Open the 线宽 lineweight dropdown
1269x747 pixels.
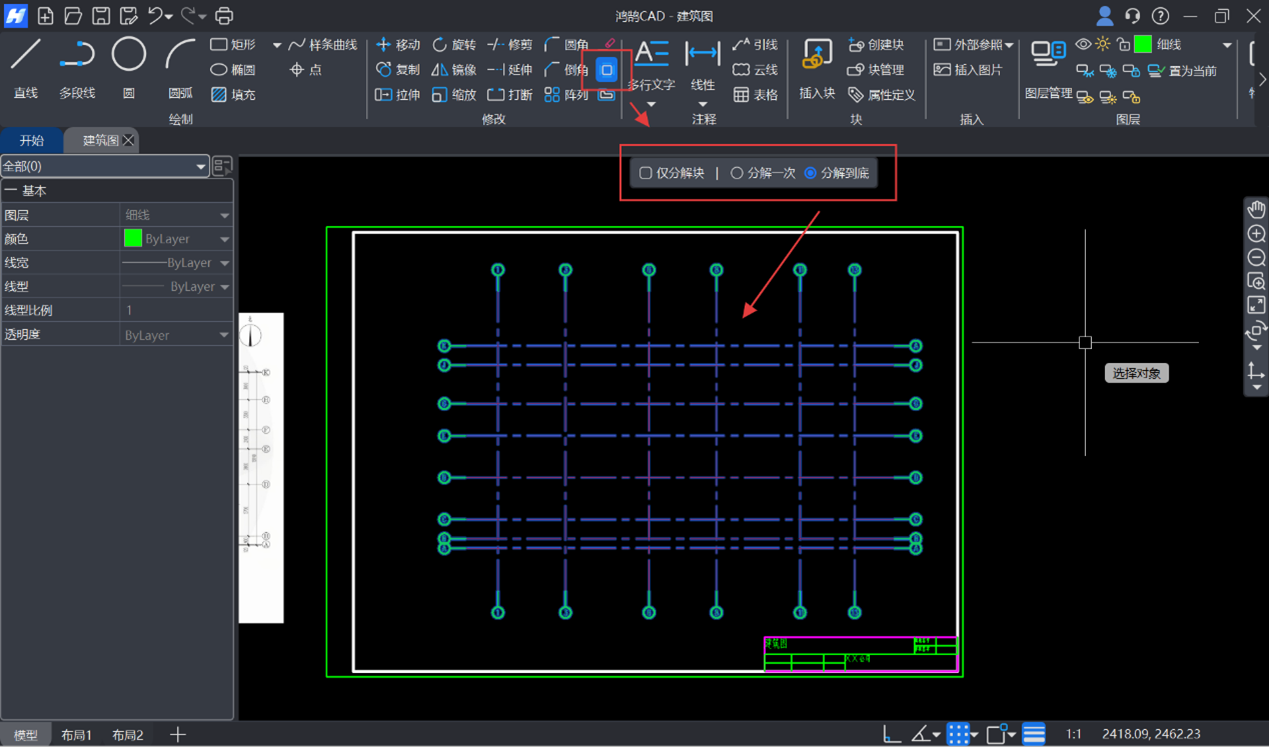point(224,263)
